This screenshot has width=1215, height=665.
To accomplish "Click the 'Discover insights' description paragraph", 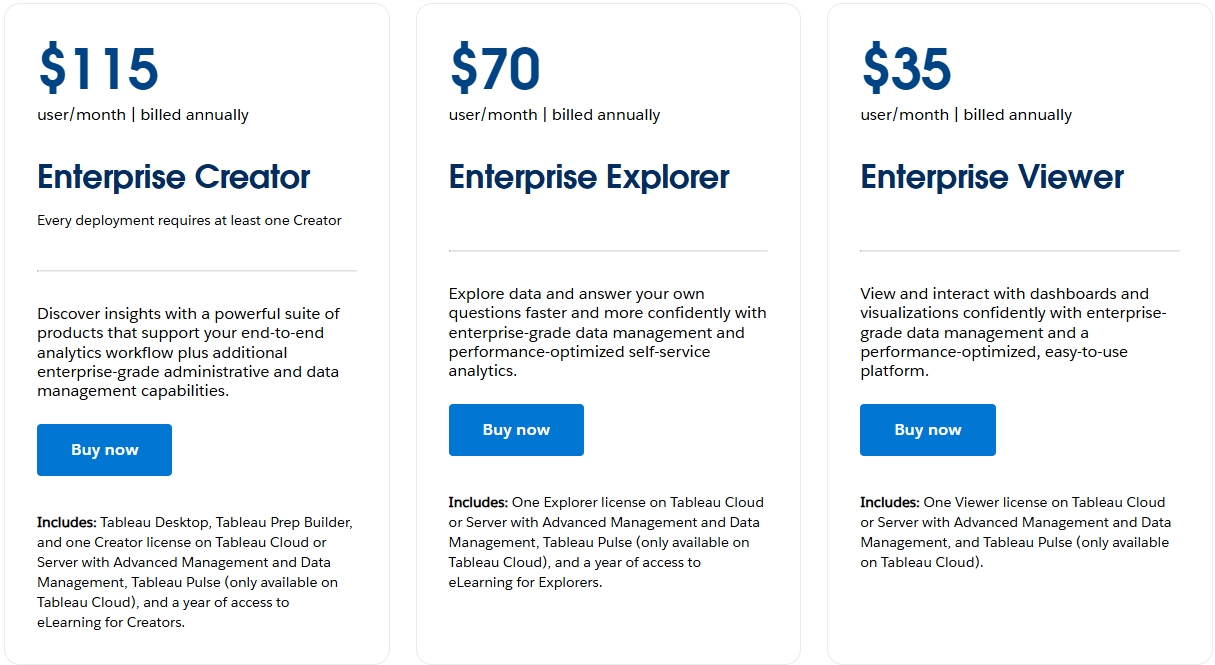I will (x=188, y=352).
